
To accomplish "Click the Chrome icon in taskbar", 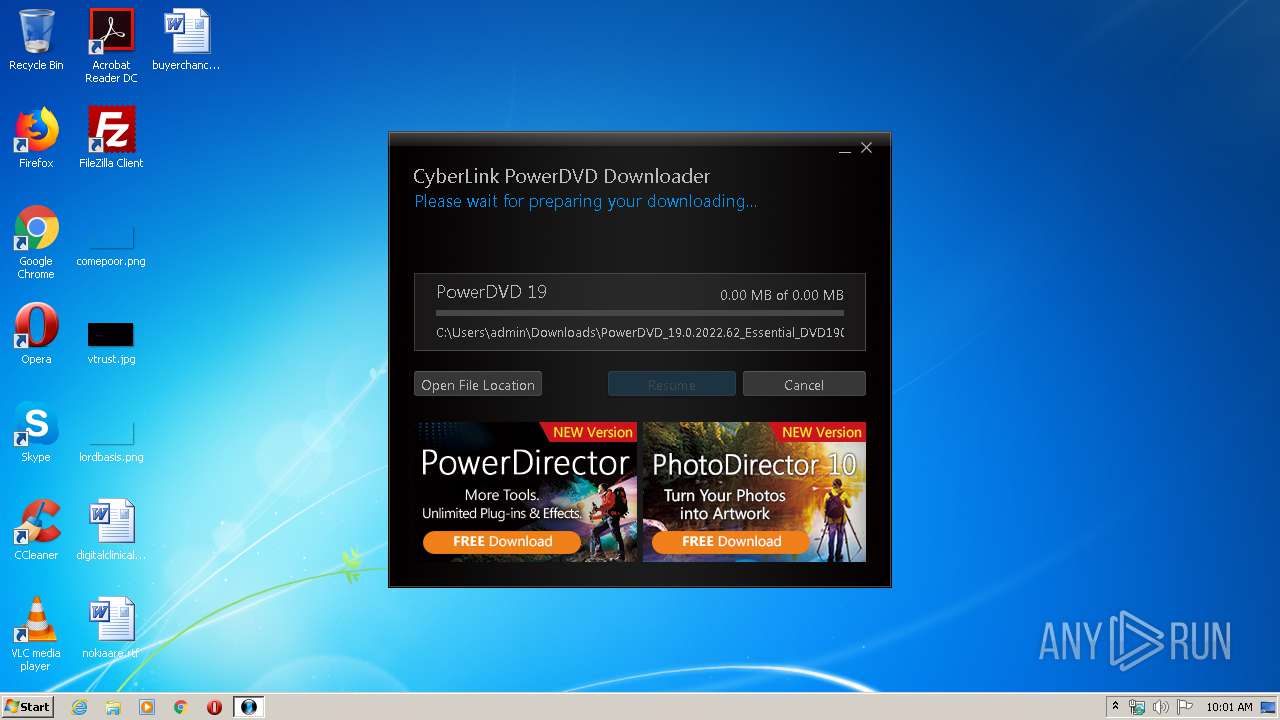I will 181,707.
